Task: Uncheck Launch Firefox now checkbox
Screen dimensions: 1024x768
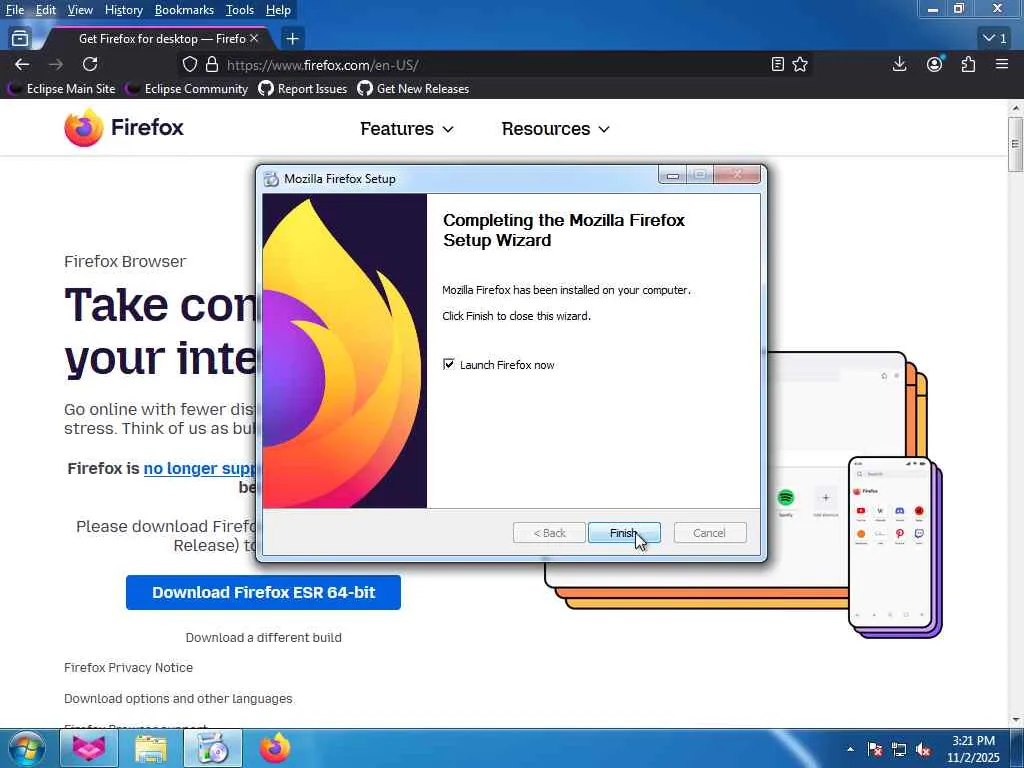Action: coord(449,364)
